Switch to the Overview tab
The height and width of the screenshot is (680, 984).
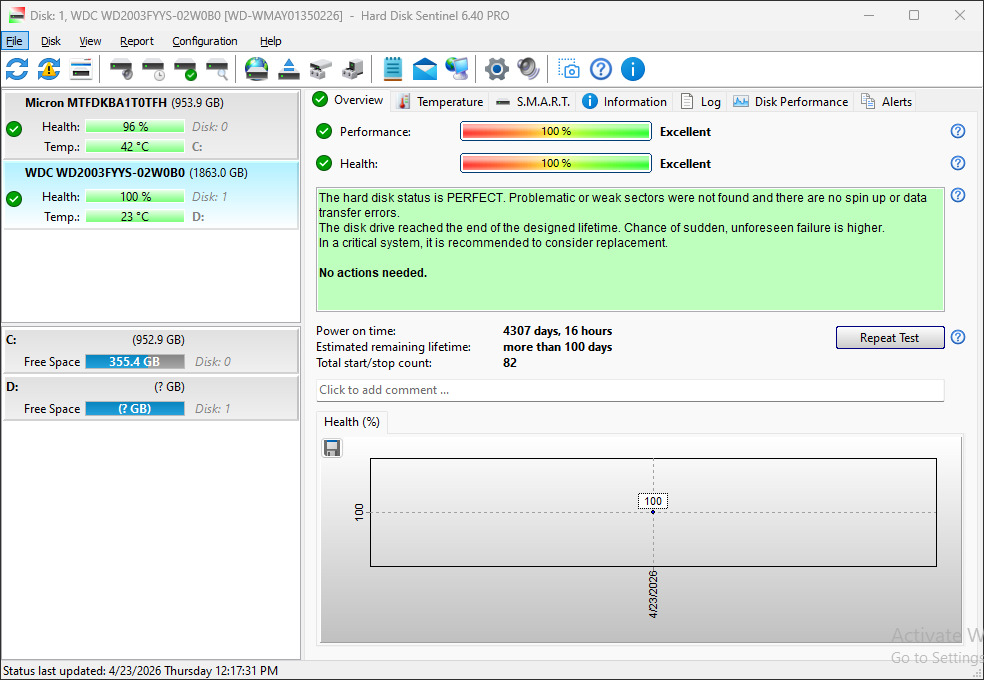348,100
